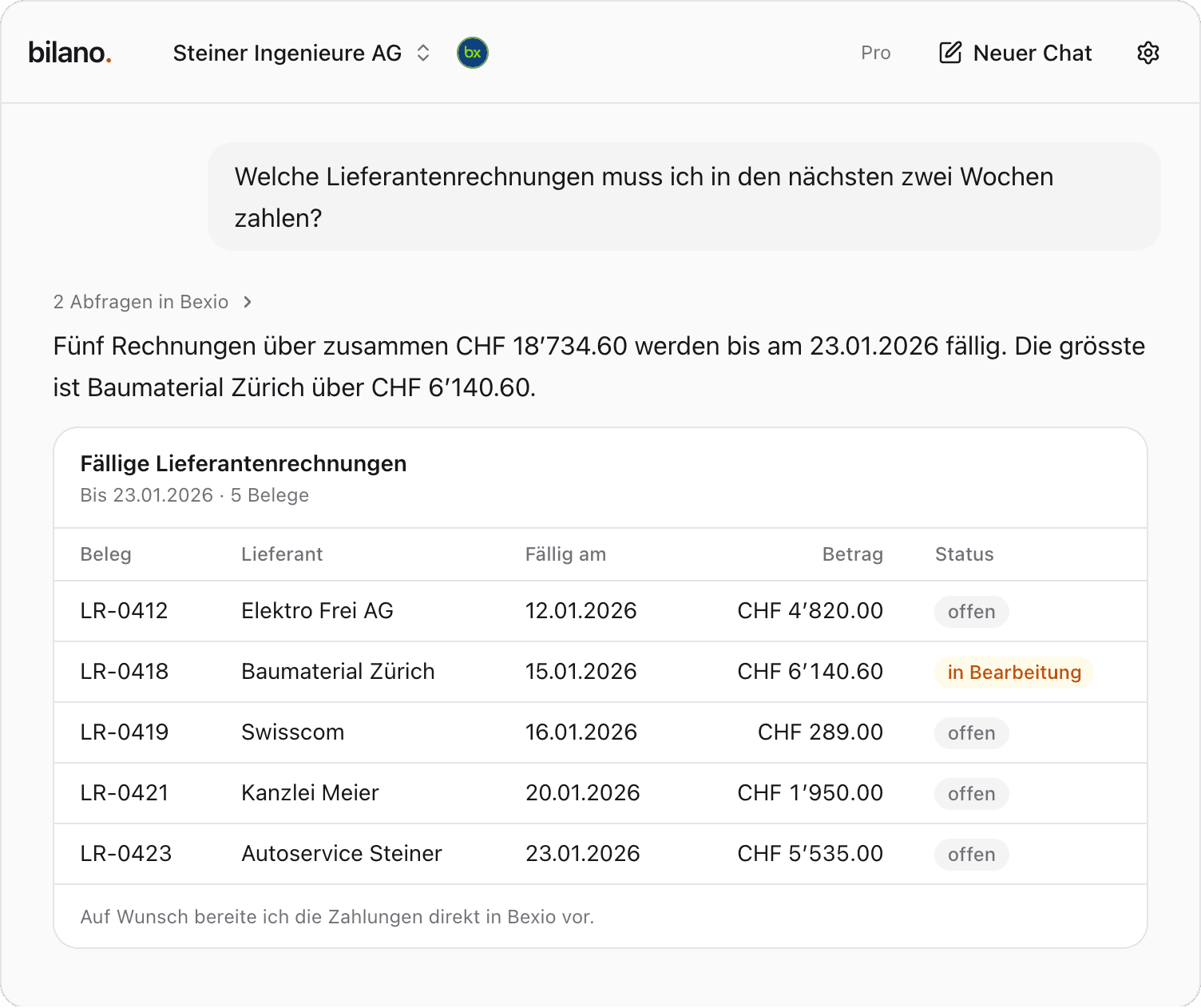Click supplier Swisscom
Screen dimensions: 1201x1008
click(x=292, y=732)
